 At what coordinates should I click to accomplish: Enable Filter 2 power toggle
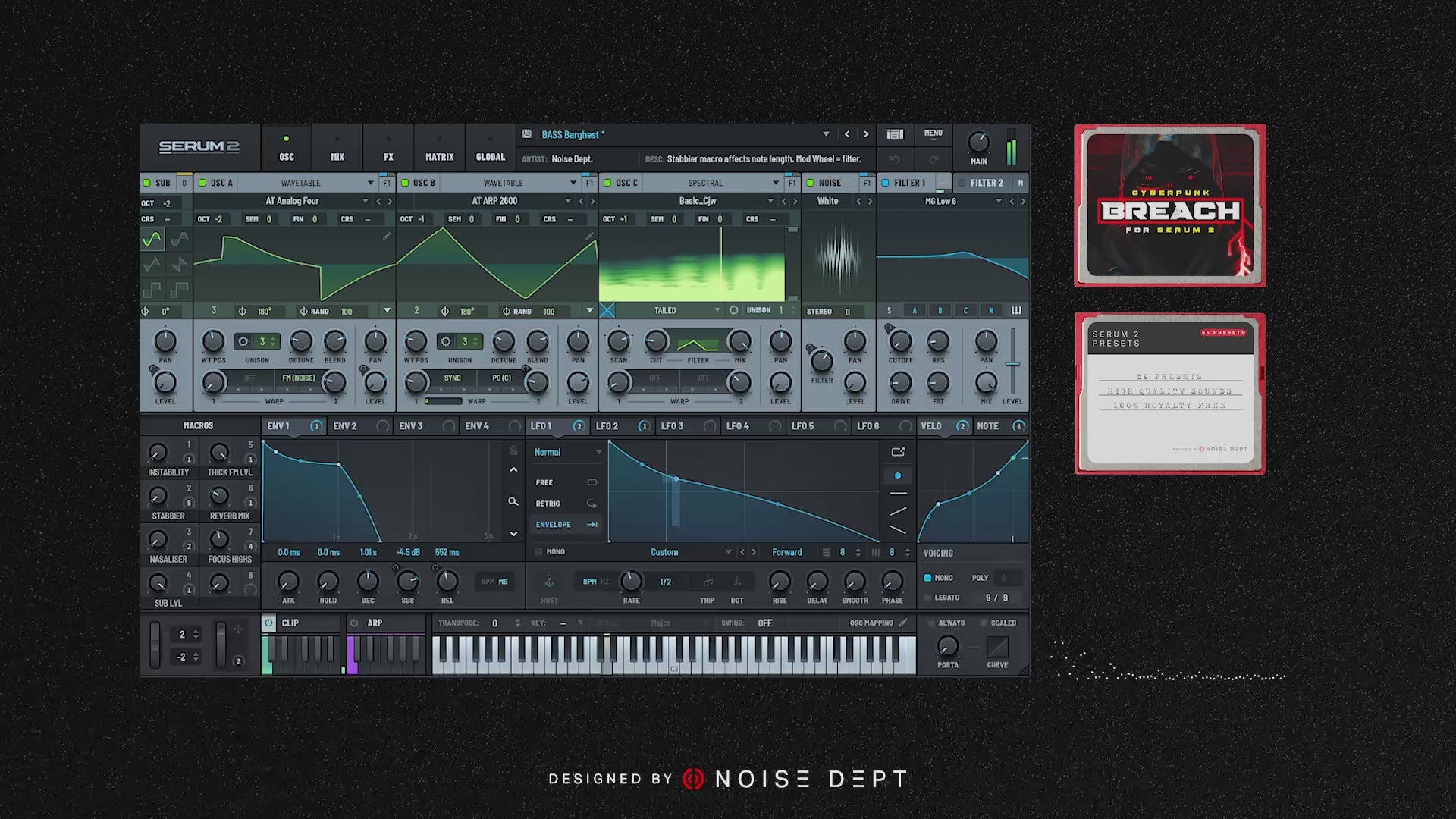click(962, 183)
